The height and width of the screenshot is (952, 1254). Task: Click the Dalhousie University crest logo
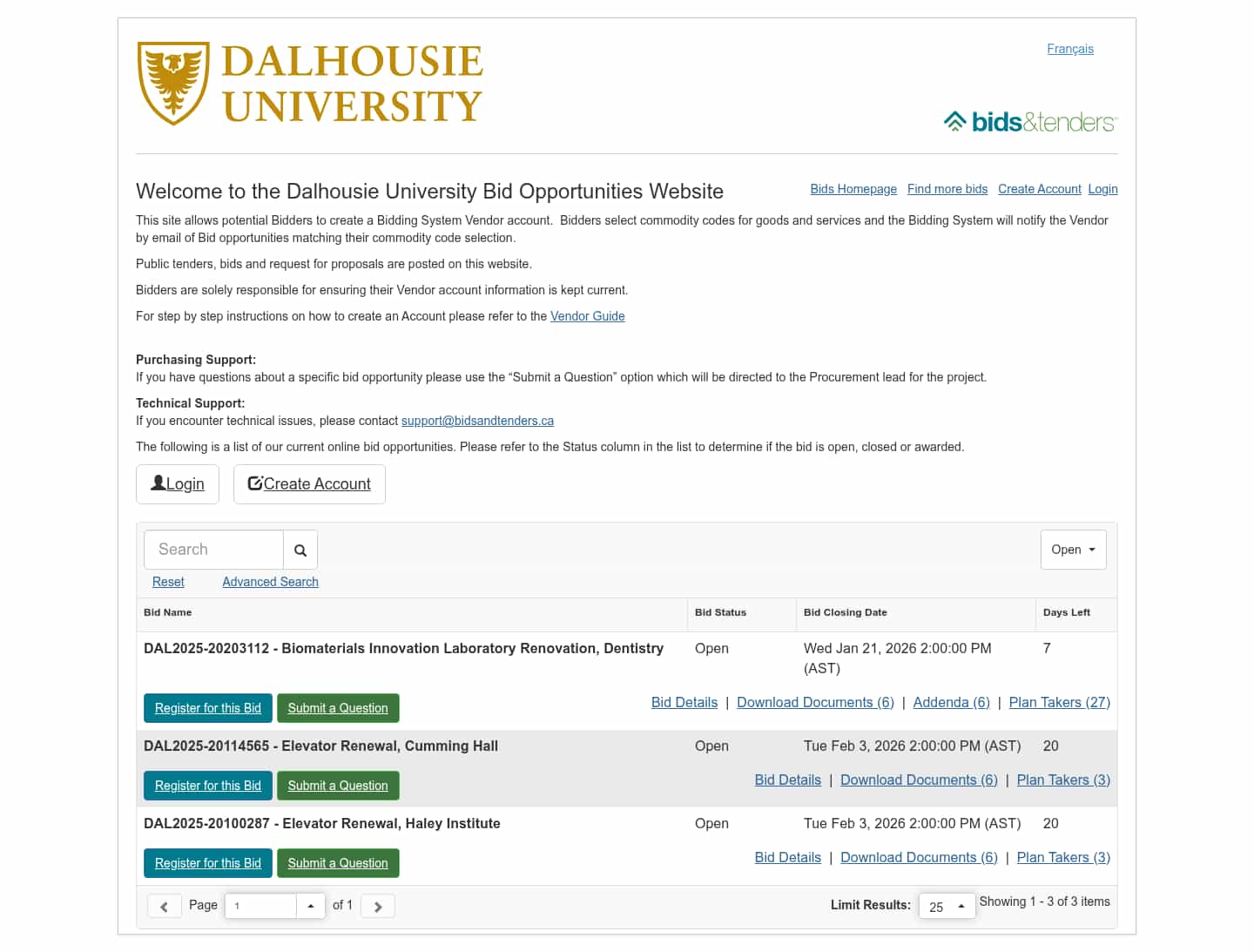(173, 84)
